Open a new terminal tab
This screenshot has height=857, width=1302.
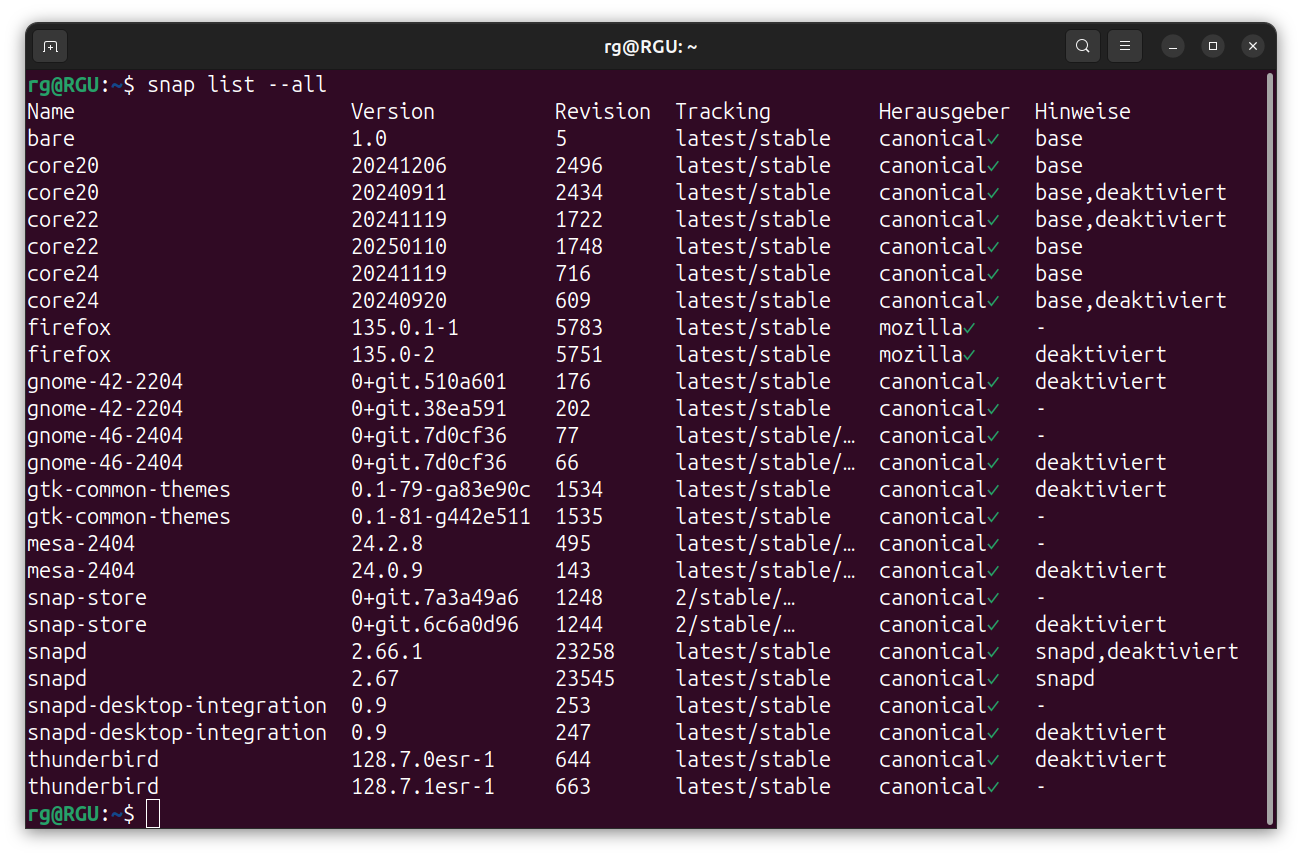coord(50,46)
